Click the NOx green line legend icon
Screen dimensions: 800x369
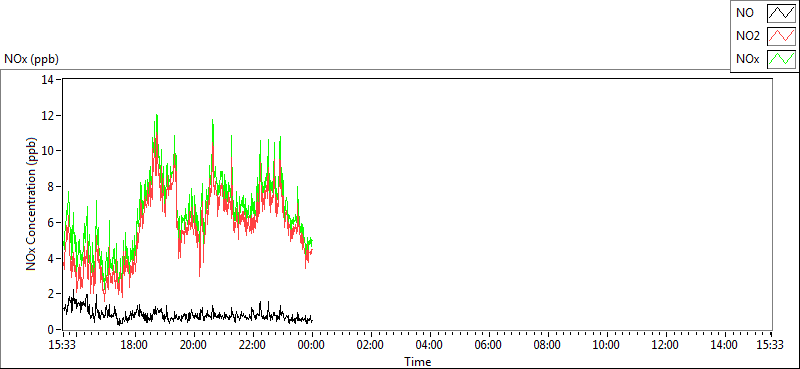tap(781, 59)
